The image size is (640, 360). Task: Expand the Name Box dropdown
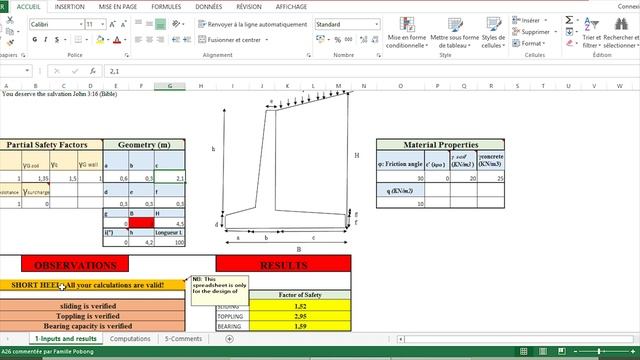27,71
